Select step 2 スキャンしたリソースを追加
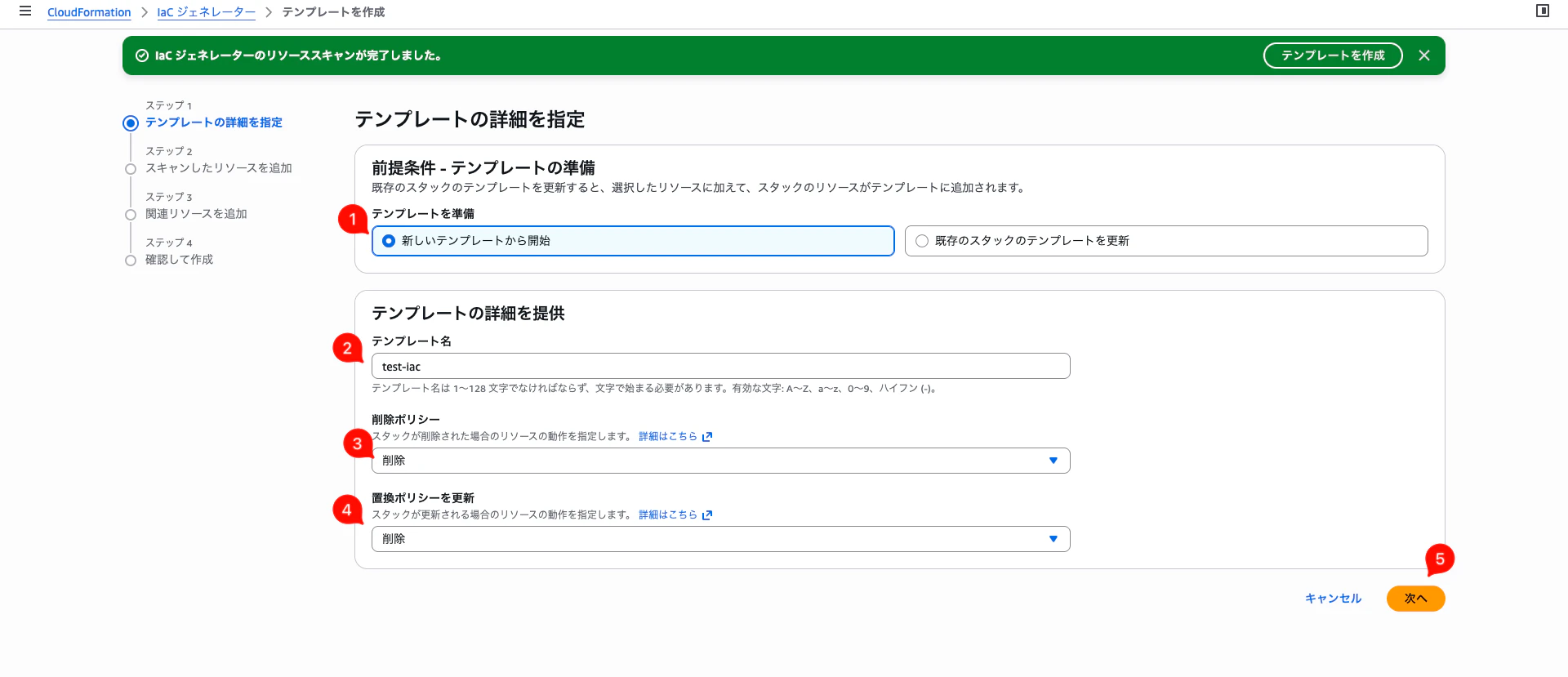This screenshot has height=677, width=1568. (219, 168)
